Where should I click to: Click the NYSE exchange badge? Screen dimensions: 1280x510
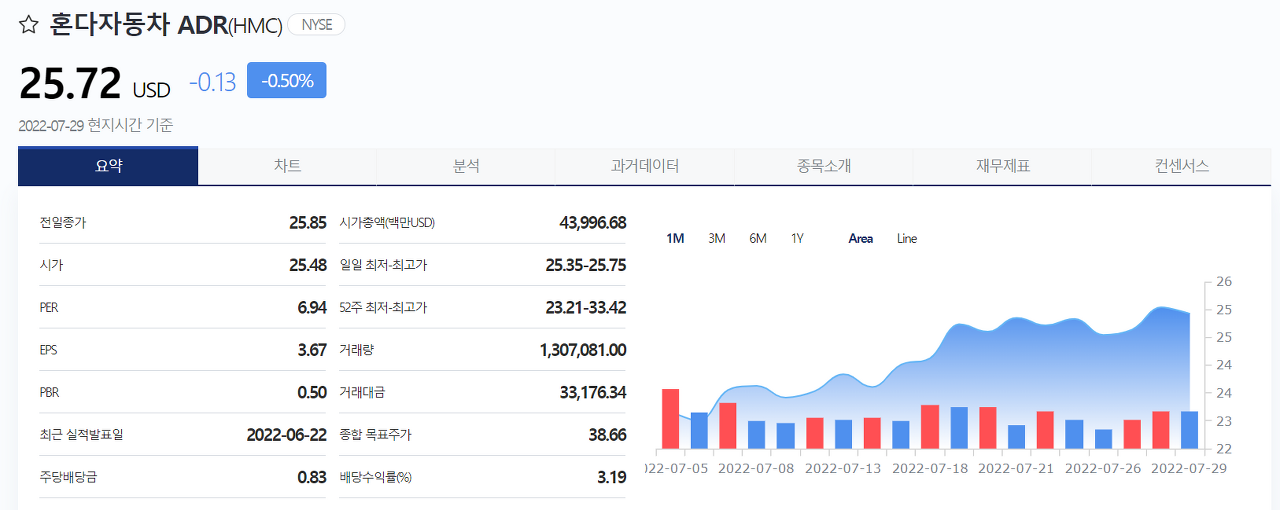coord(316,25)
